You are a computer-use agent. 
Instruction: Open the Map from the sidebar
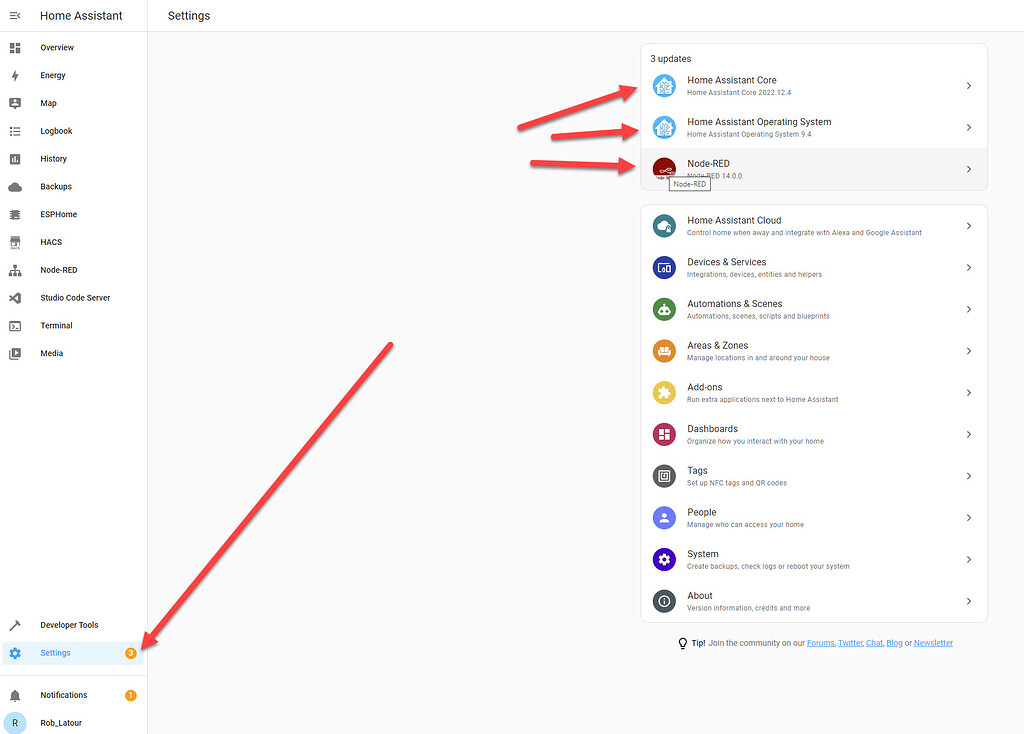pos(48,103)
